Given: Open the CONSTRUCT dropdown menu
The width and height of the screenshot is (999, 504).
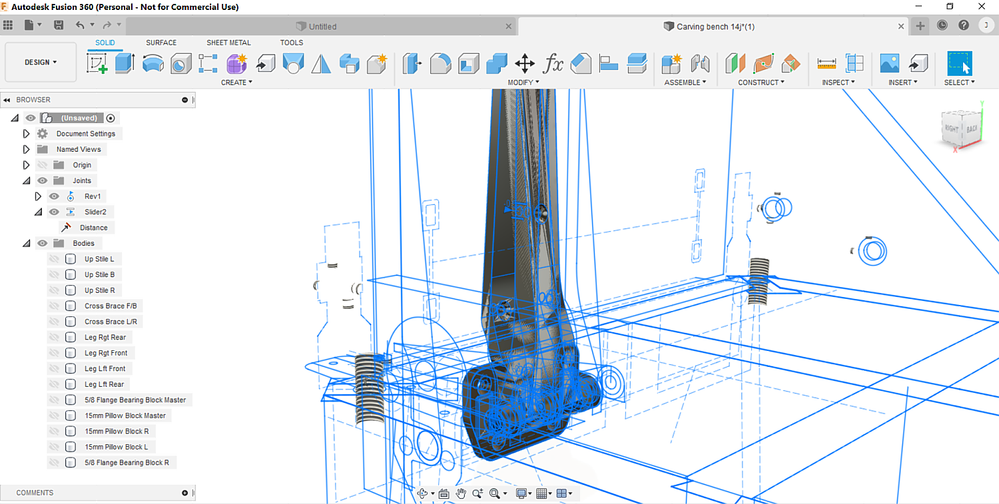Looking at the screenshot, I should [x=761, y=82].
